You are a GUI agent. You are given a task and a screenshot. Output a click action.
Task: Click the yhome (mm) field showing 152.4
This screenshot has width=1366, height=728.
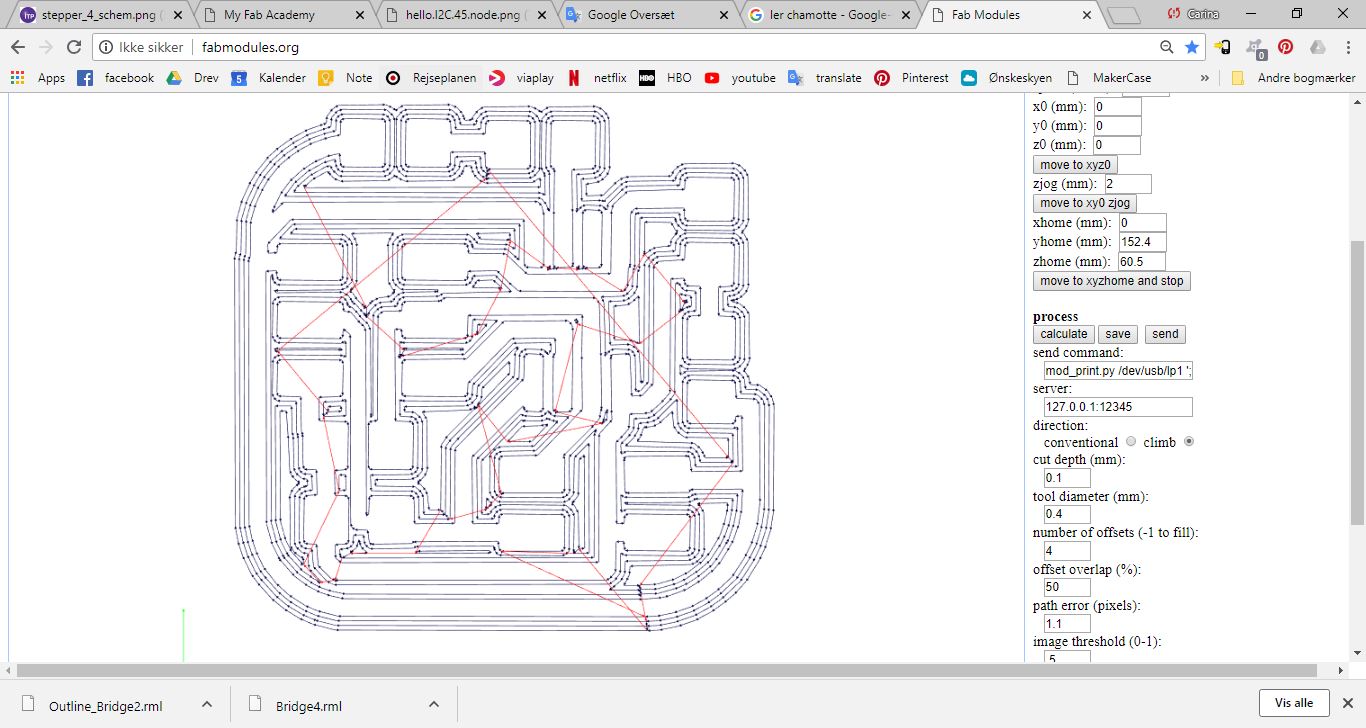(x=1142, y=242)
